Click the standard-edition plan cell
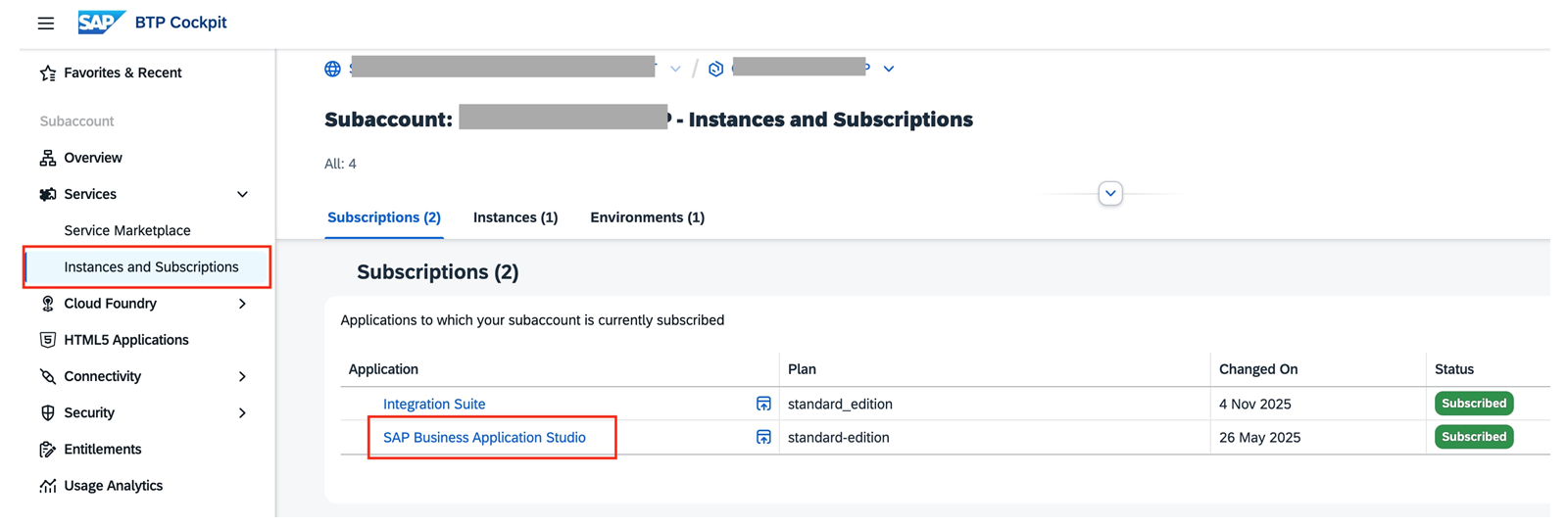Image resolution: width=1568 pixels, height=527 pixels. click(839, 437)
